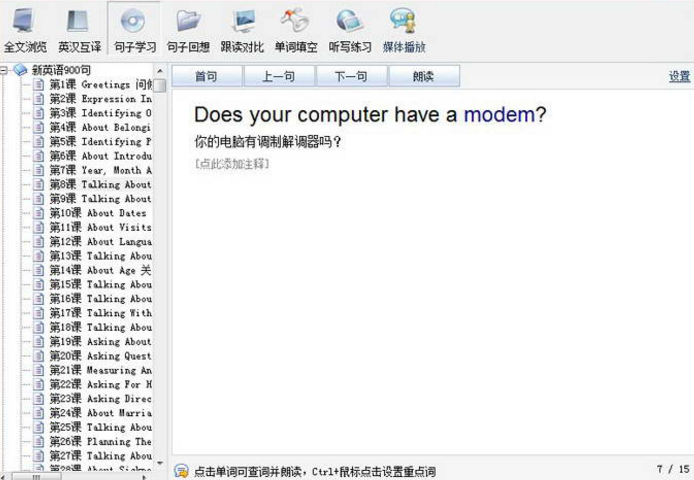Select the 英汉互译 translation tool
Image resolution: width=694 pixels, height=480 pixels.
79,30
